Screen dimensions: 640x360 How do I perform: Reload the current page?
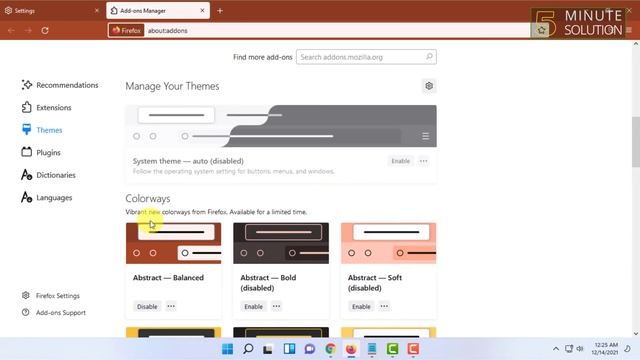[x=45, y=30]
